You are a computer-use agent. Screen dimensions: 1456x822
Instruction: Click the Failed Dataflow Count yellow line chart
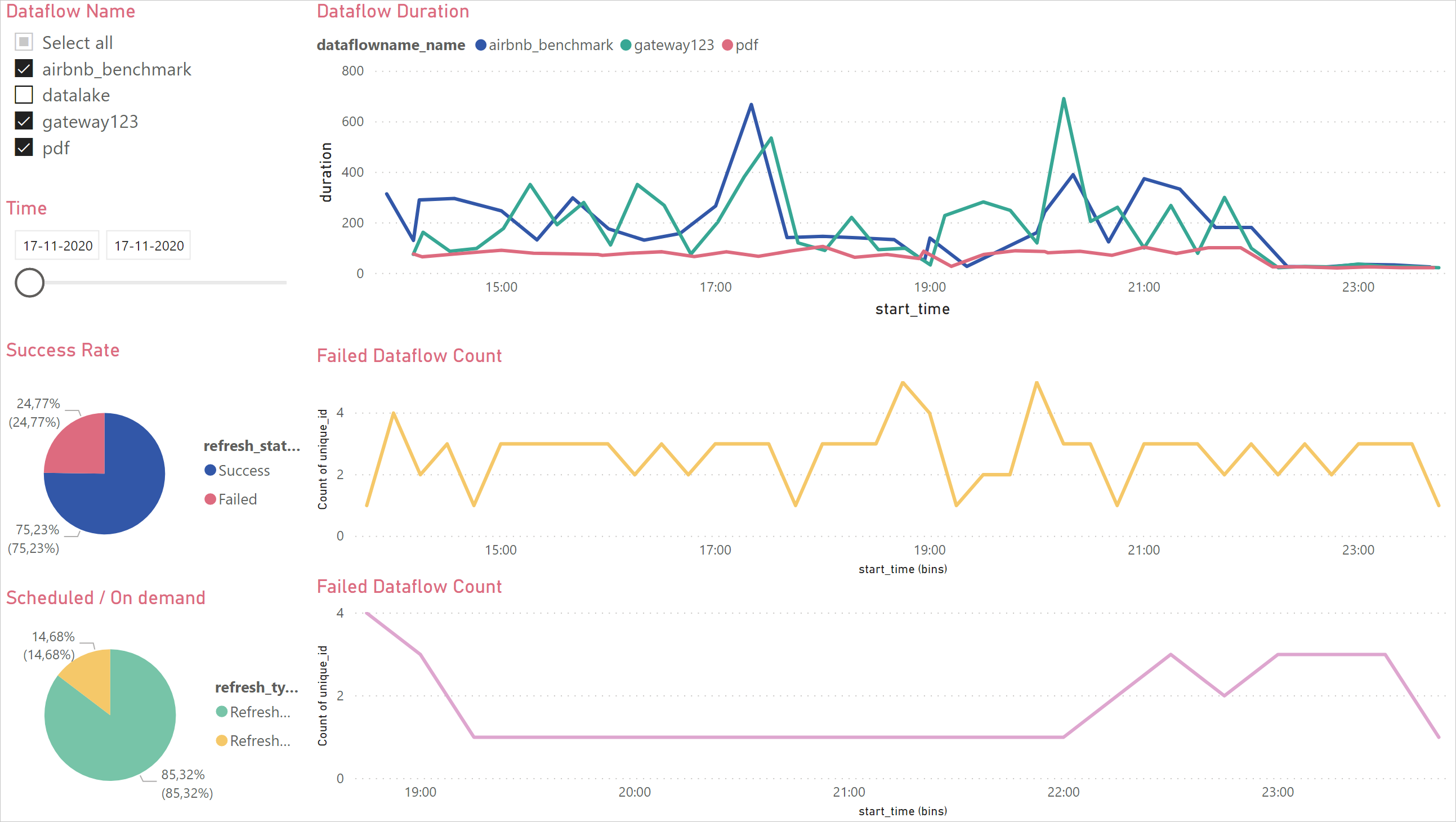pos(880,460)
